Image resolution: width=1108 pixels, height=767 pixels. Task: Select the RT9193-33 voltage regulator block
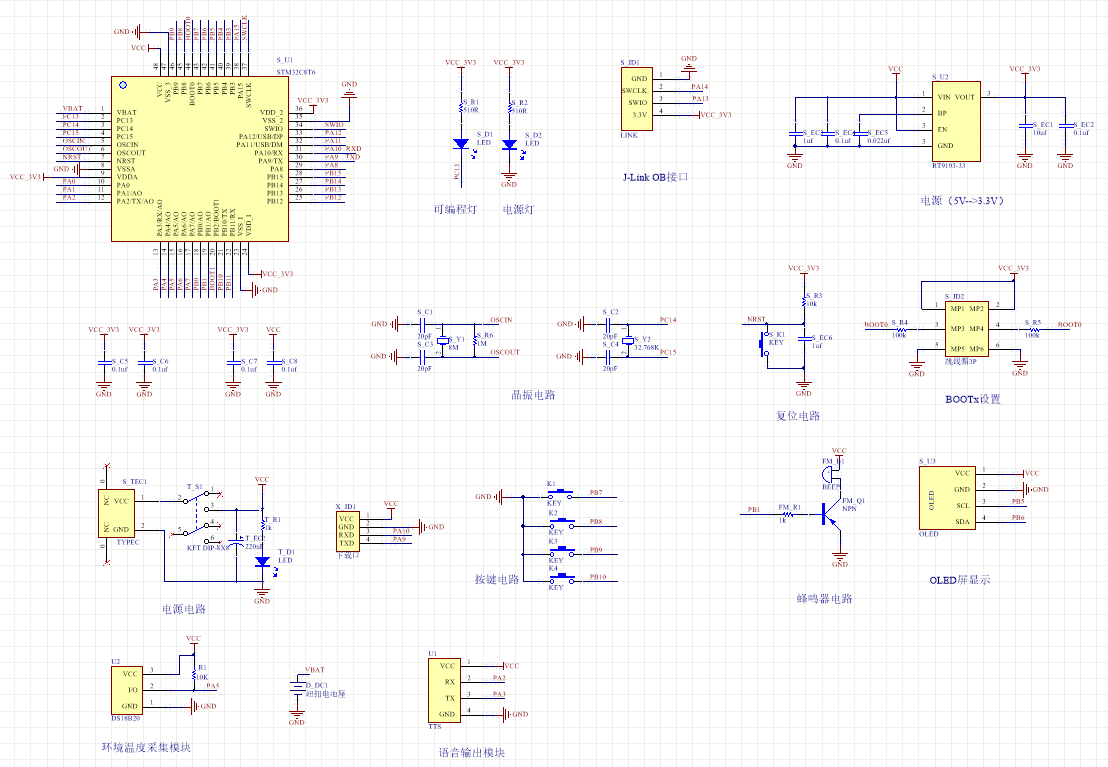tap(955, 121)
